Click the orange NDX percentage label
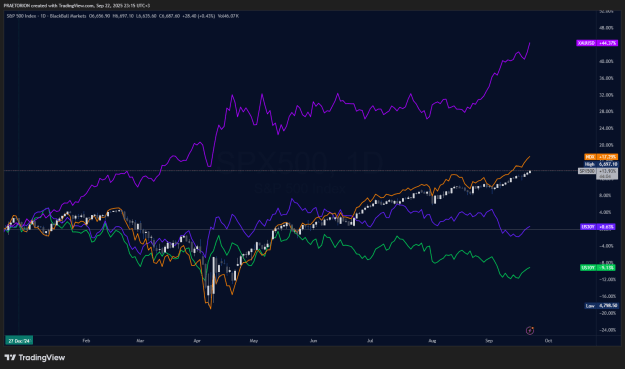 (601, 157)
